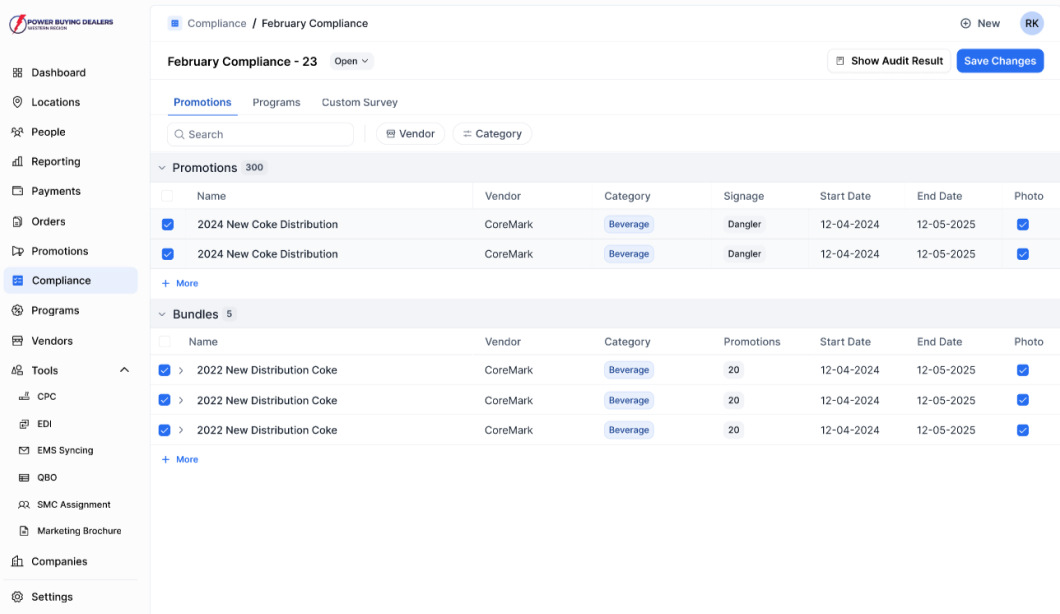Toggle the Promotions header select-all checkbox

tap(167, 196)
